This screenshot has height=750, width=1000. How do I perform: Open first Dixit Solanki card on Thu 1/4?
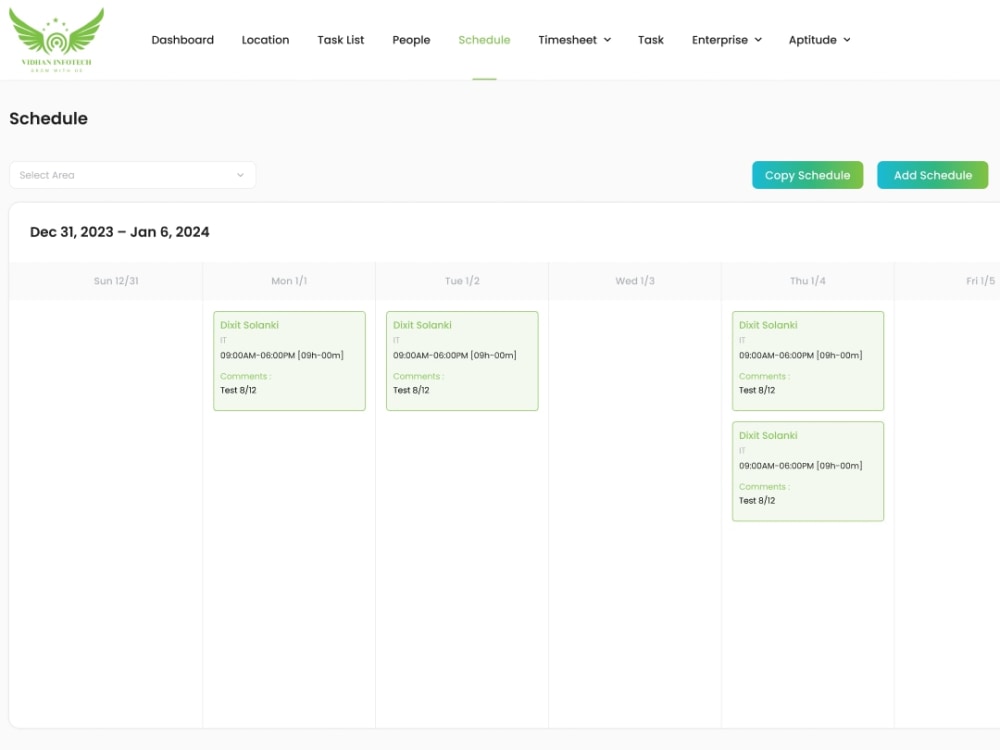pyautogui.click(x=808, y=361)
